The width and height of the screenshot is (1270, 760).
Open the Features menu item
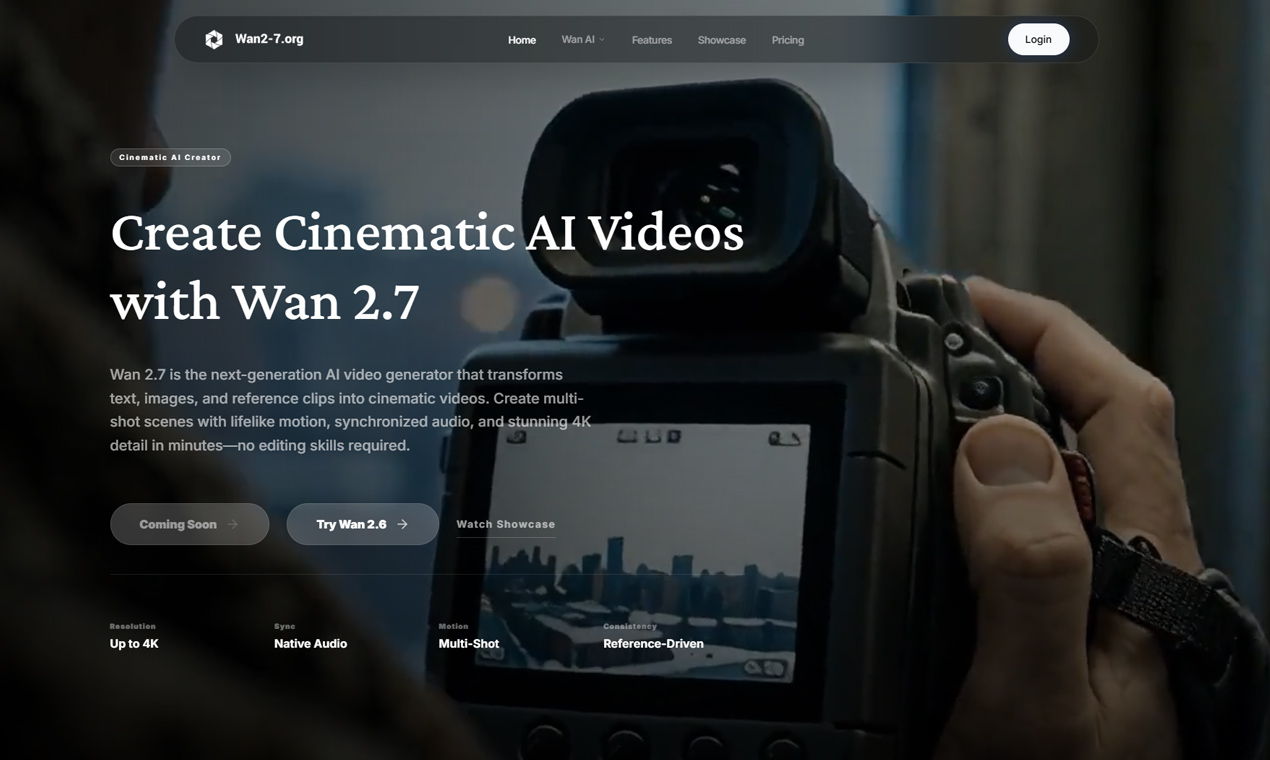click(x=652, y=40)
